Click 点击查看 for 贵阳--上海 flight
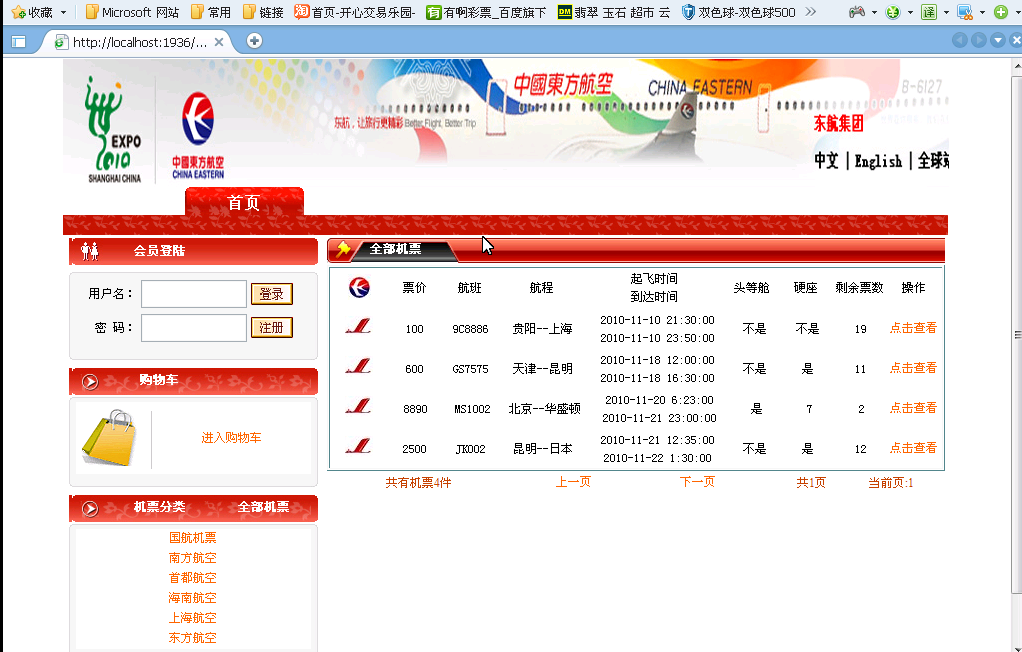The image size is (1022, 652). click(913, 328)
